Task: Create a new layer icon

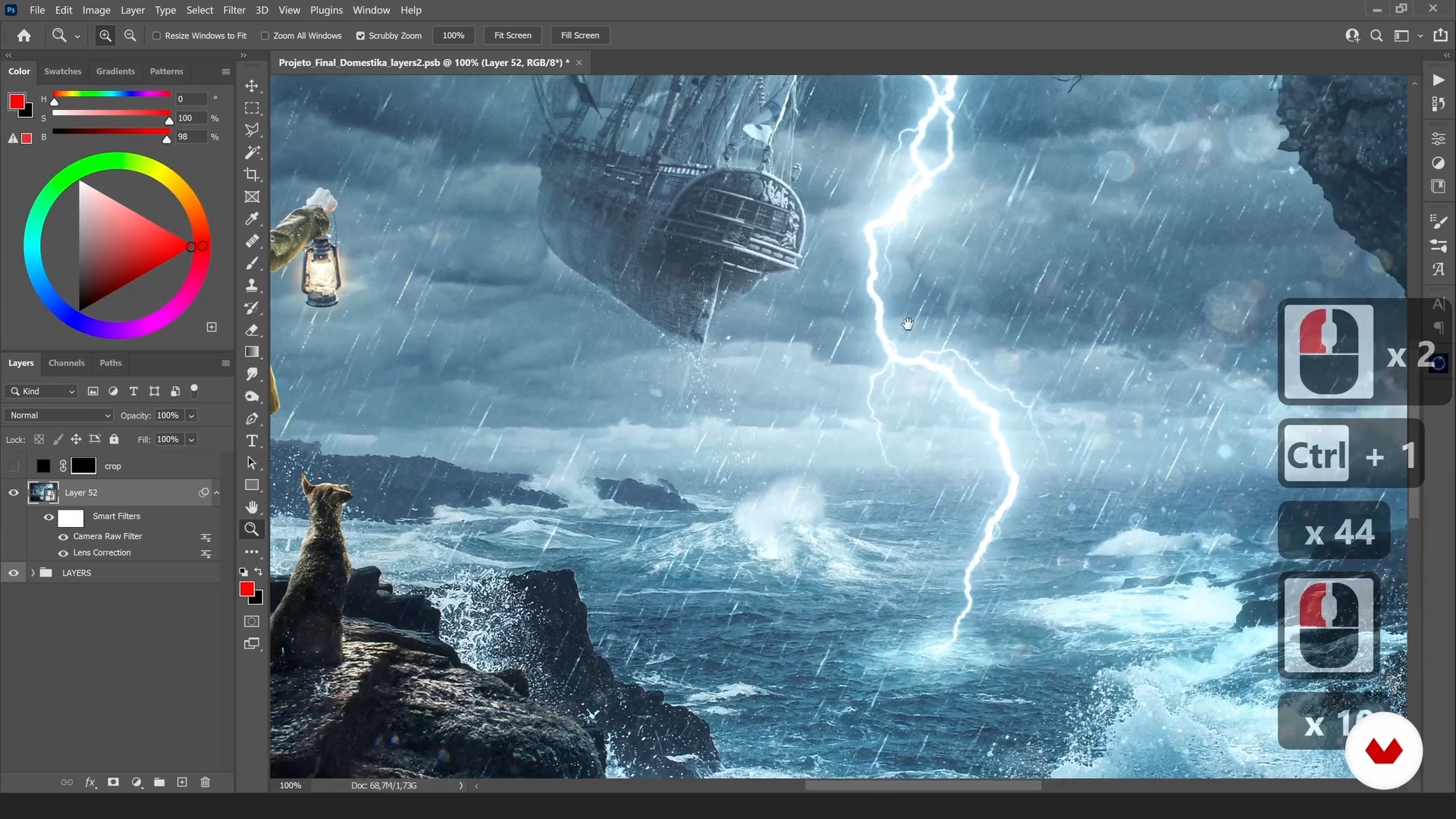Action: [182, 782]
